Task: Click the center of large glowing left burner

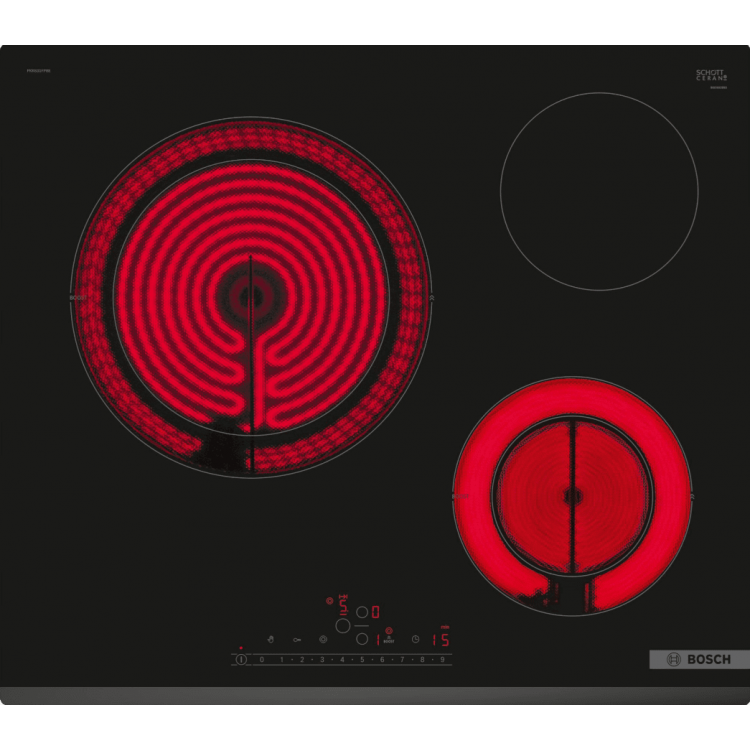Action: 251,297
